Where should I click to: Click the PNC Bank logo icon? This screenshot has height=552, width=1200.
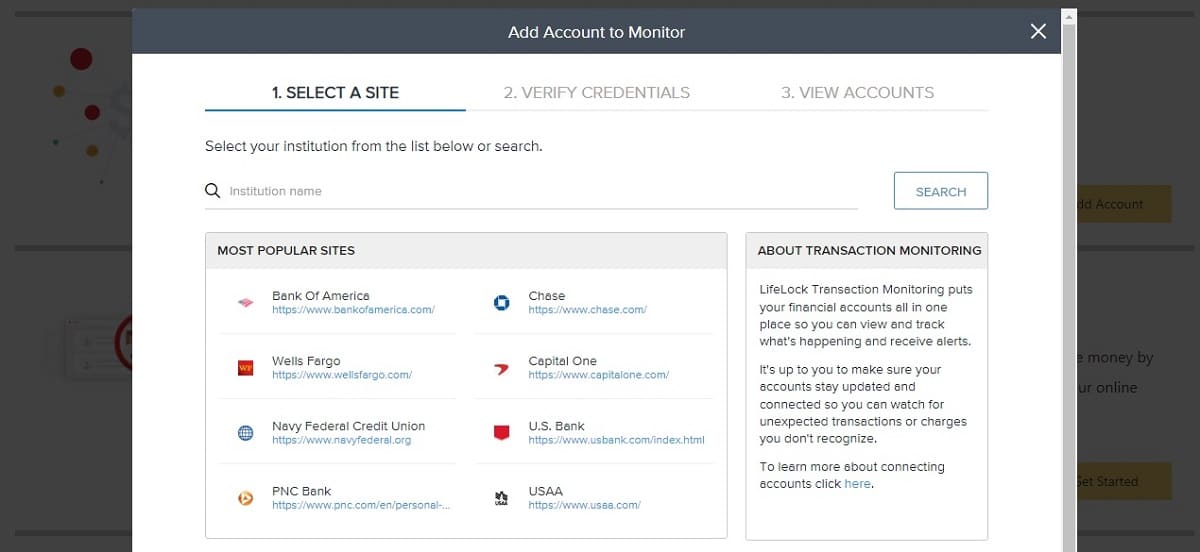pyautogui.click(x=245, y=498)
